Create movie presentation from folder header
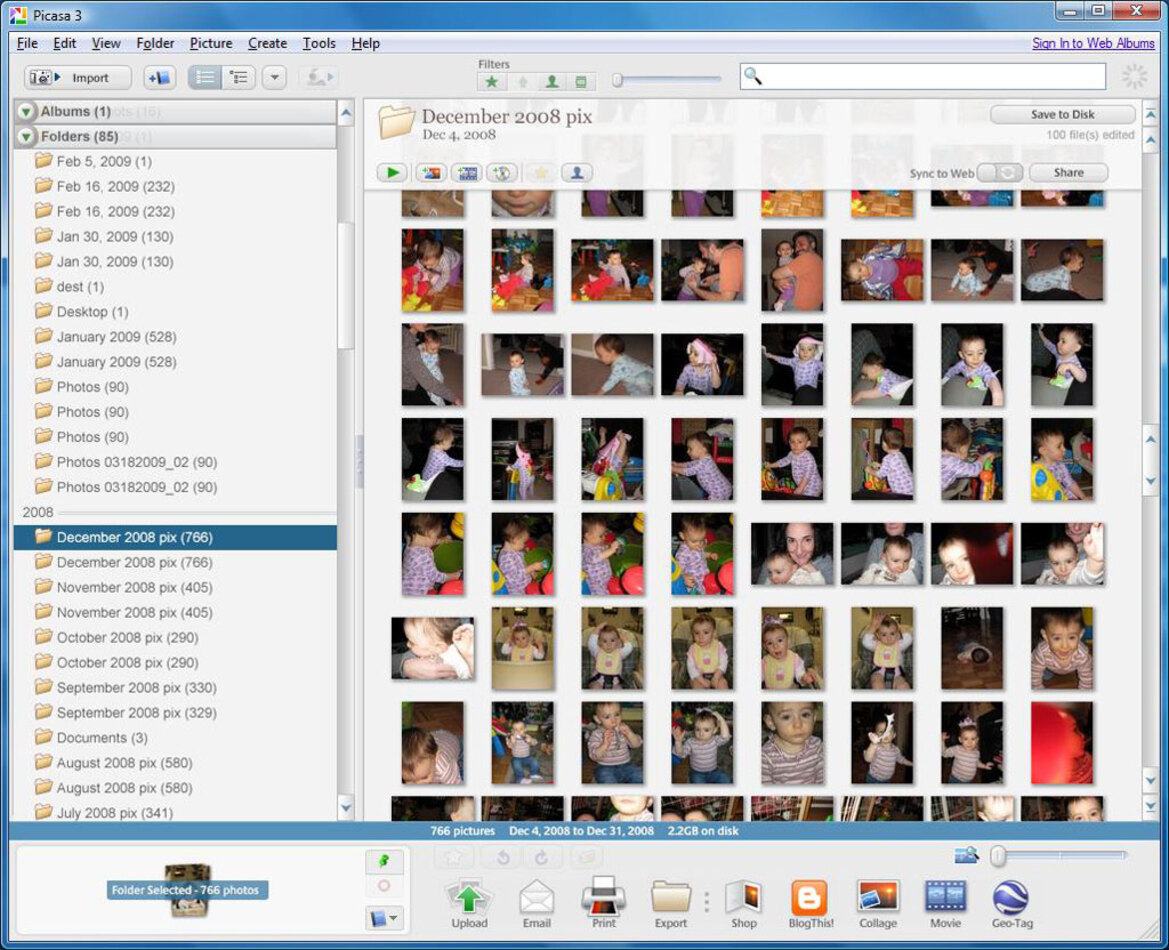Screen dimensions: 1169x950 pos(467,173)
